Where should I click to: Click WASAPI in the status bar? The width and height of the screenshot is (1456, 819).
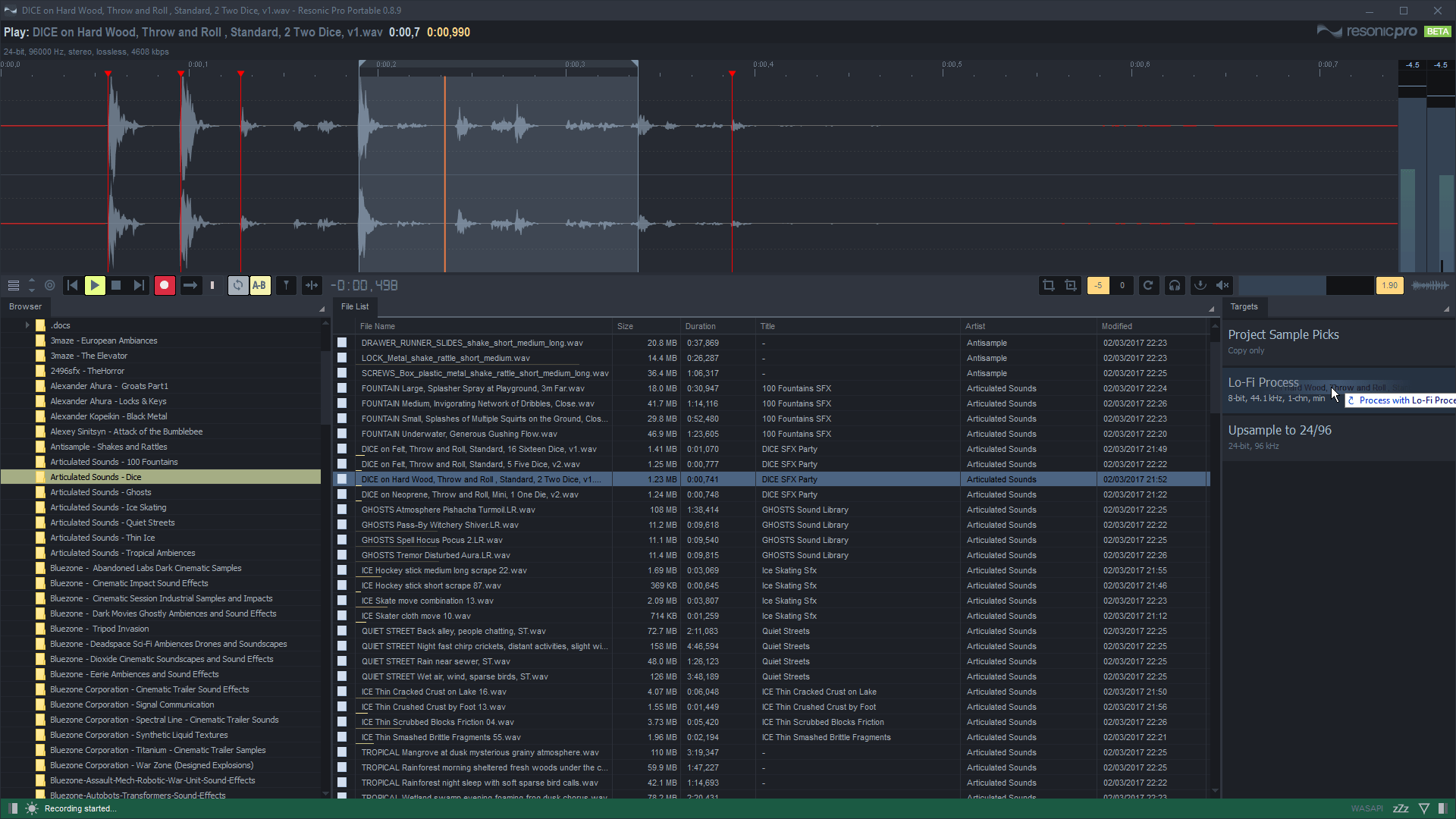click(x=1367, y=808)
